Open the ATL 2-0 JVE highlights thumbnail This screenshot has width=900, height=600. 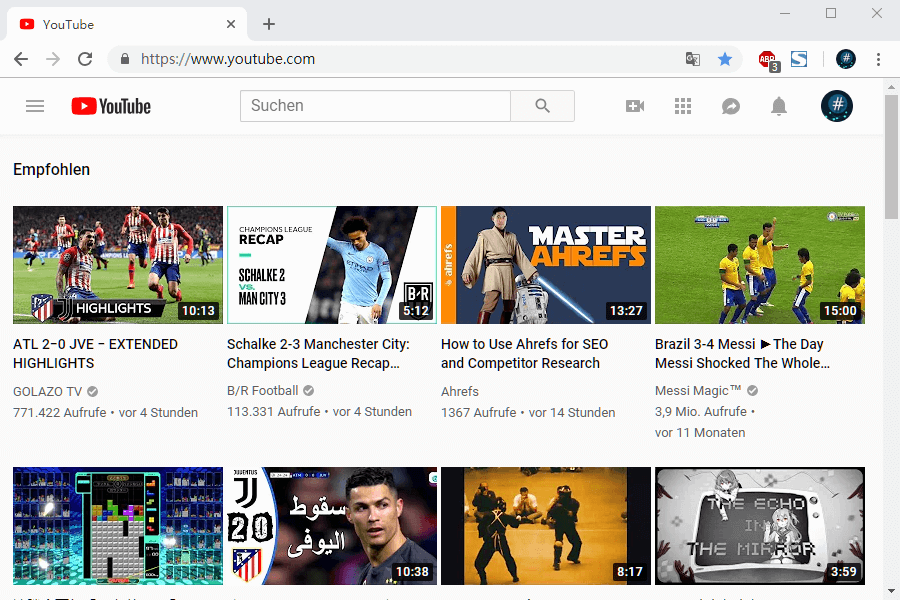[x=118, y=265]
